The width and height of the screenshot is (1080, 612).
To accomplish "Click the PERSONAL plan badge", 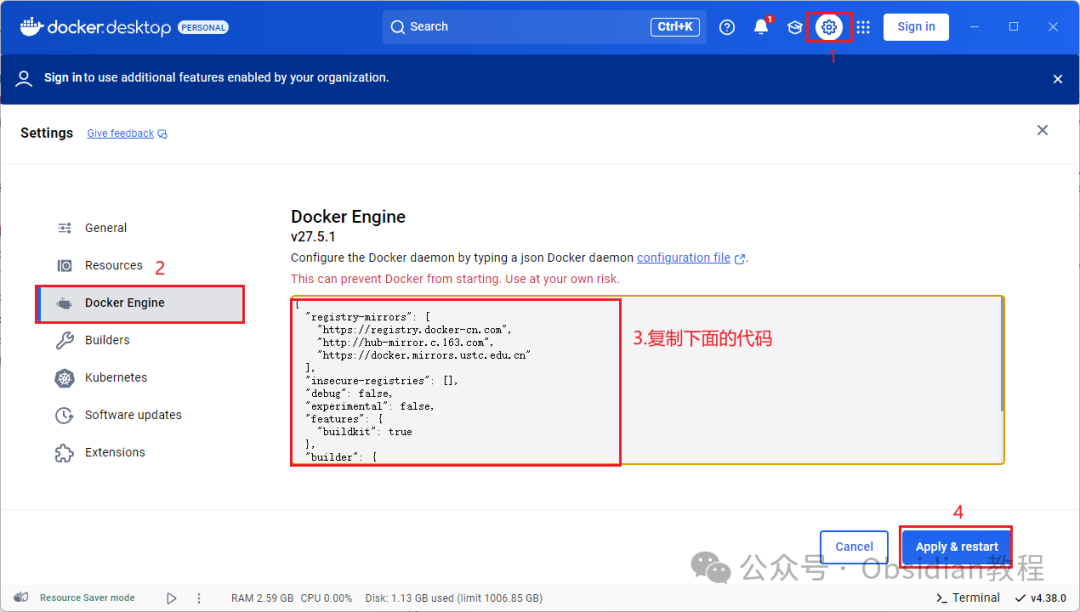I will tap(203, 28).
